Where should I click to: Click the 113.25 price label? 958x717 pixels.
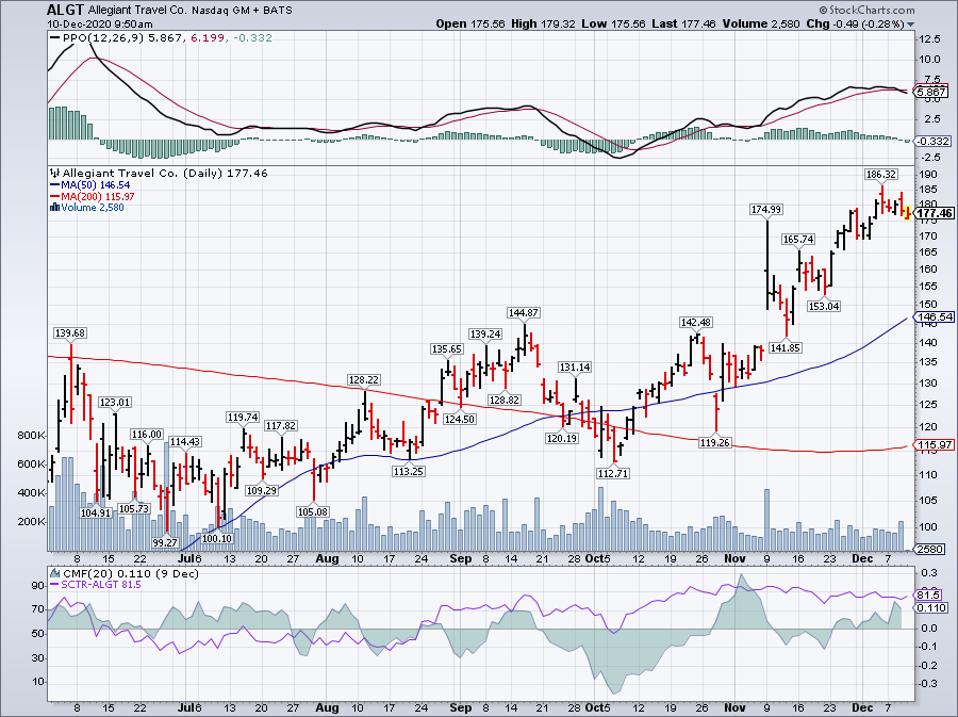click(409, 471)
